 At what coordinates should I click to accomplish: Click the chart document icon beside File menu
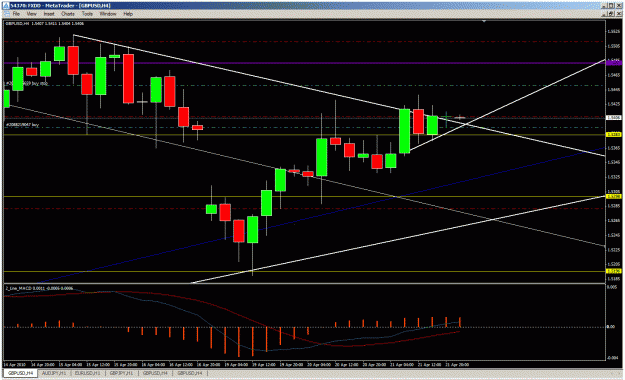(6, 14)
